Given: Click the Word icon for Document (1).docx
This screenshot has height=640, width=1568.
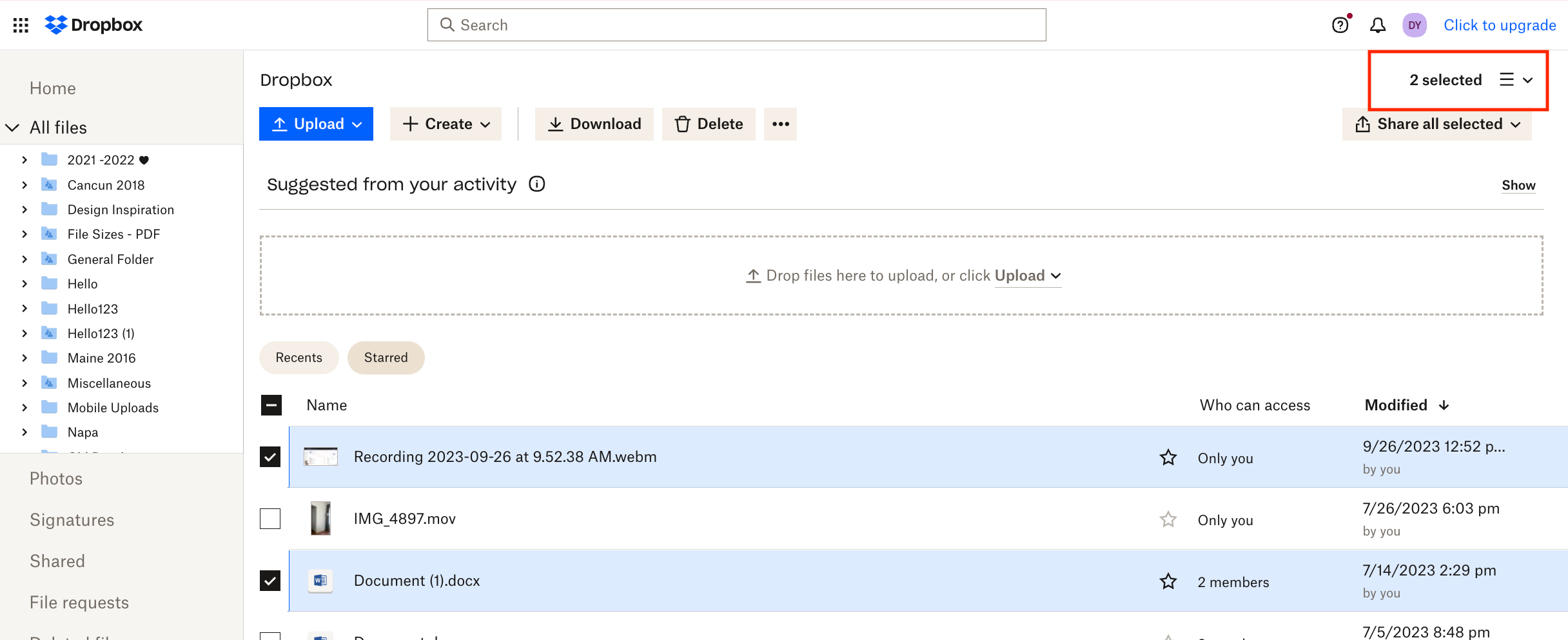Looking at the screenshot, I should [320, 581].
